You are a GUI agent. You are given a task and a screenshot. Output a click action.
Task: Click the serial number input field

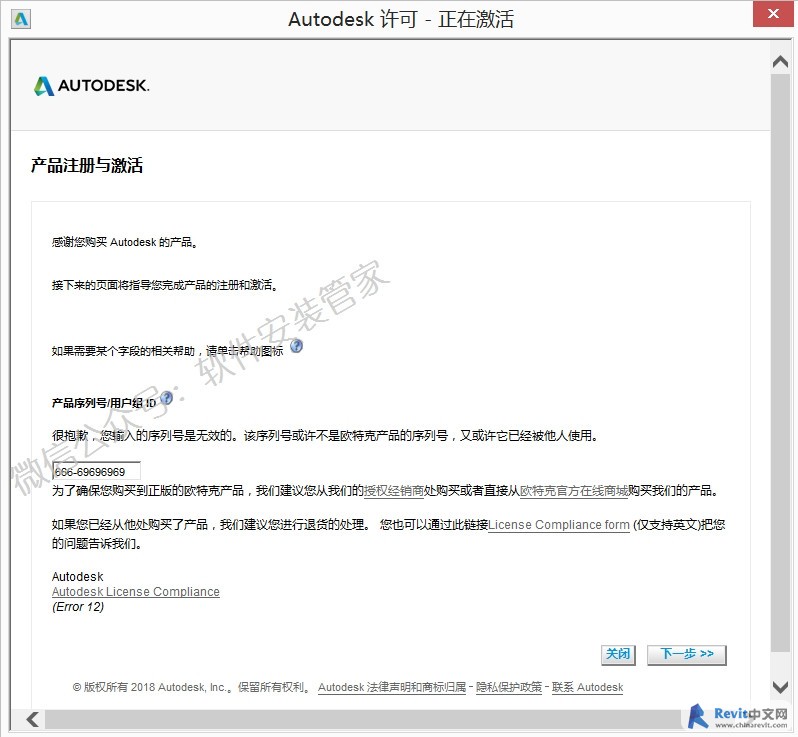tap(97, 471)
